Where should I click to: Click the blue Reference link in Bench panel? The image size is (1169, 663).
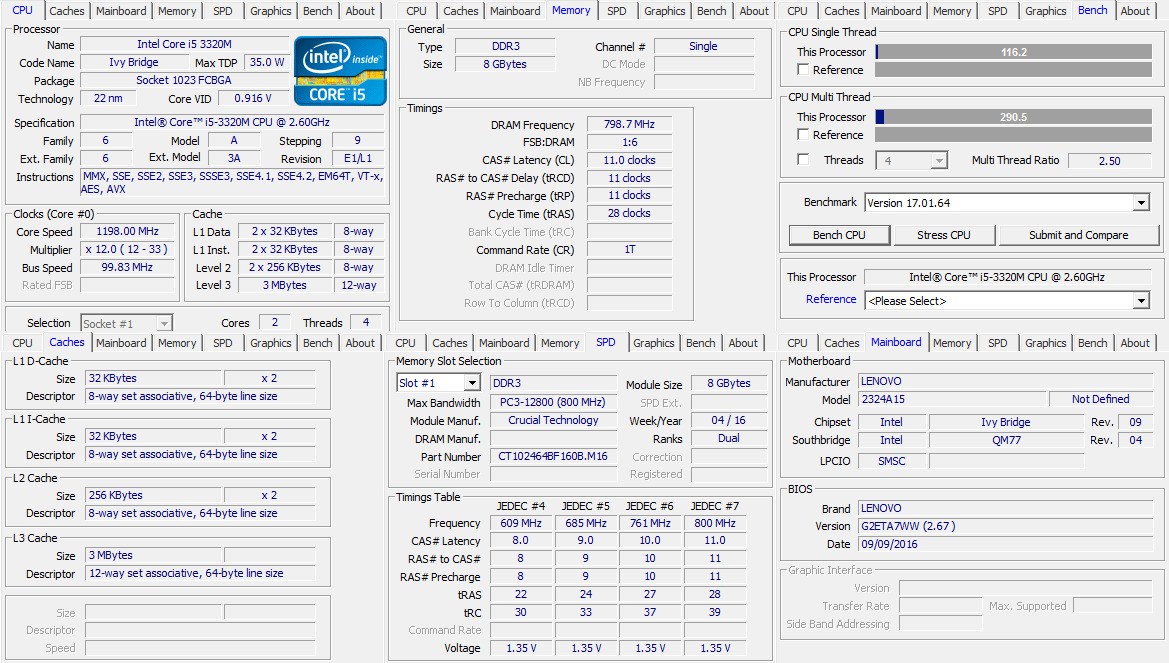click(x=831, y=299)
